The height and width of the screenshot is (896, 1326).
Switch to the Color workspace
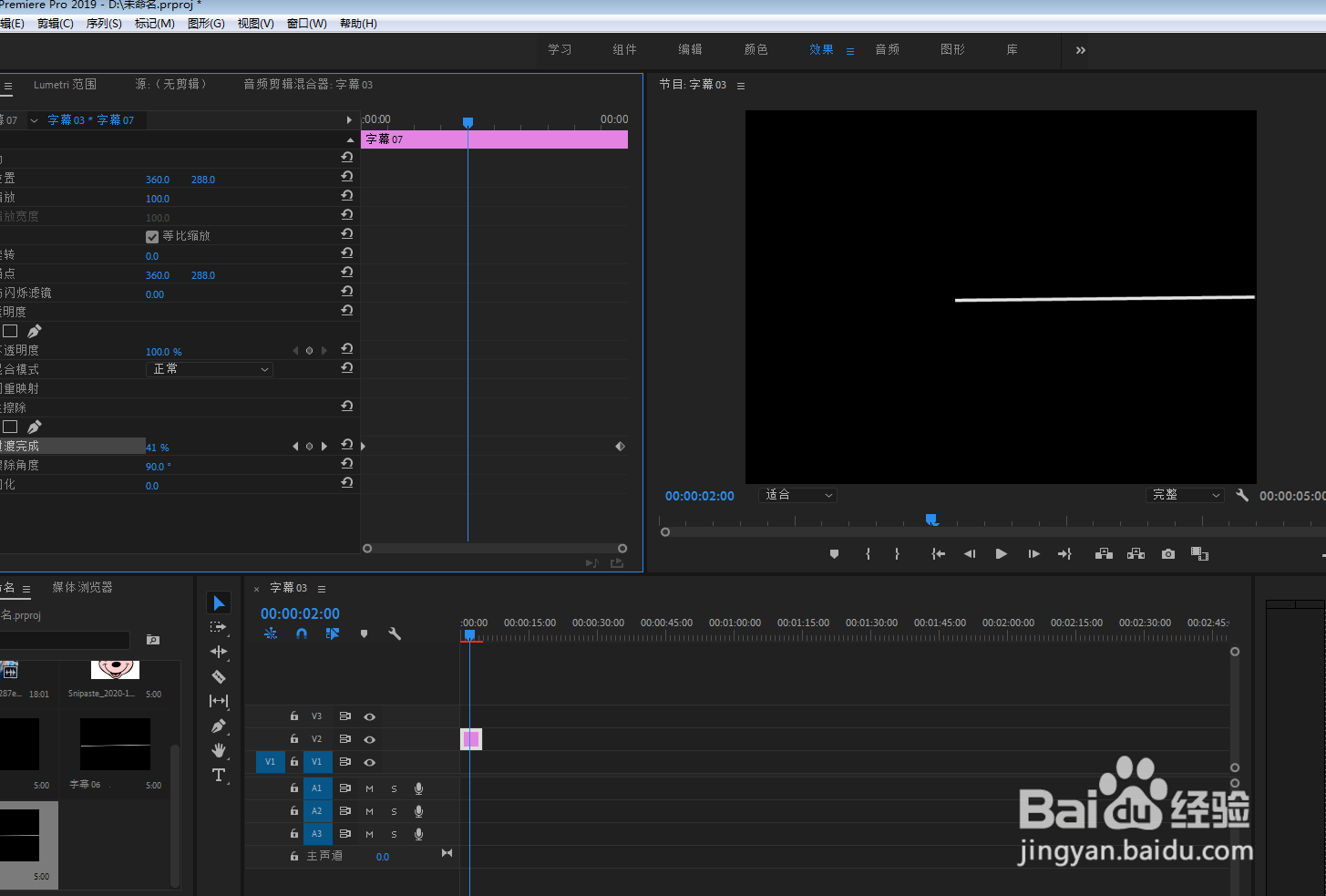pos(756,50)
